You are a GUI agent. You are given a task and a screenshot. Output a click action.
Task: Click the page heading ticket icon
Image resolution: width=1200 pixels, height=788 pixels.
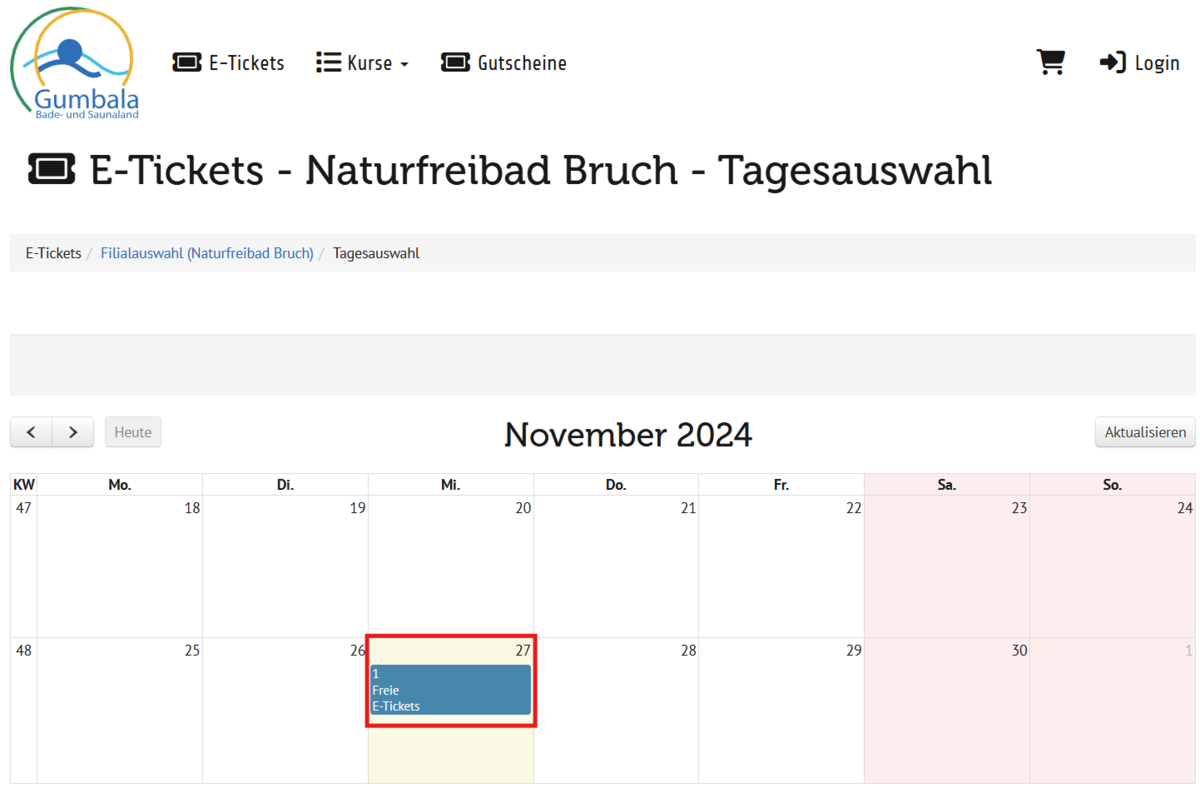click(52, 171)
